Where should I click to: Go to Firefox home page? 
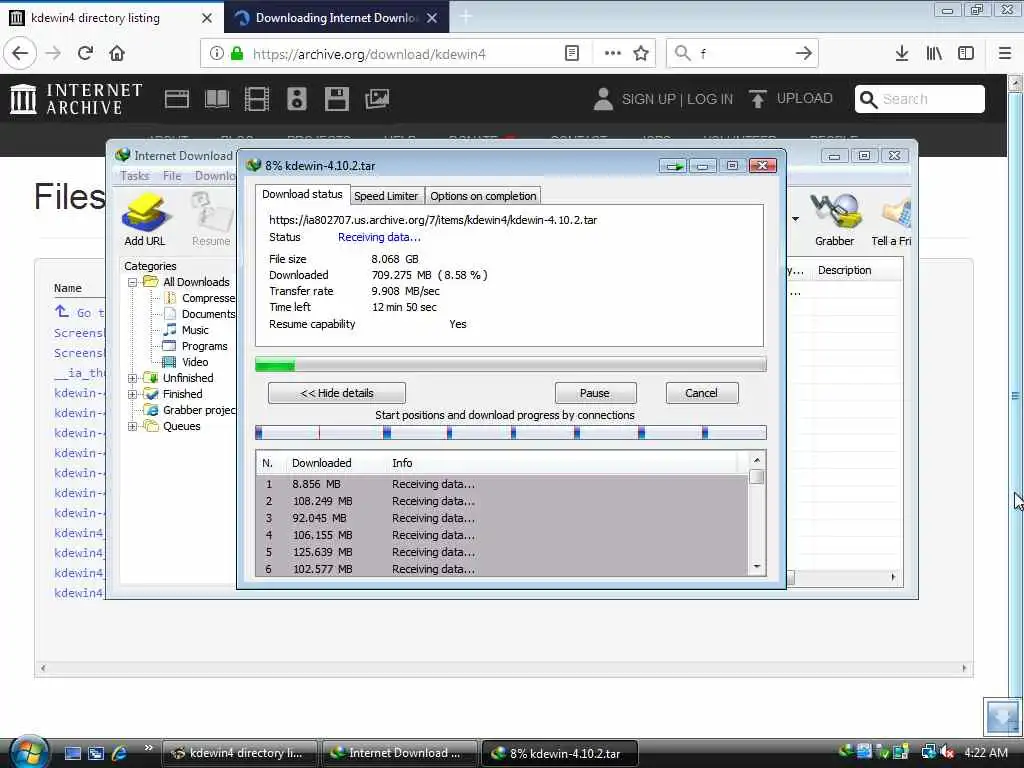pos(117,54)
